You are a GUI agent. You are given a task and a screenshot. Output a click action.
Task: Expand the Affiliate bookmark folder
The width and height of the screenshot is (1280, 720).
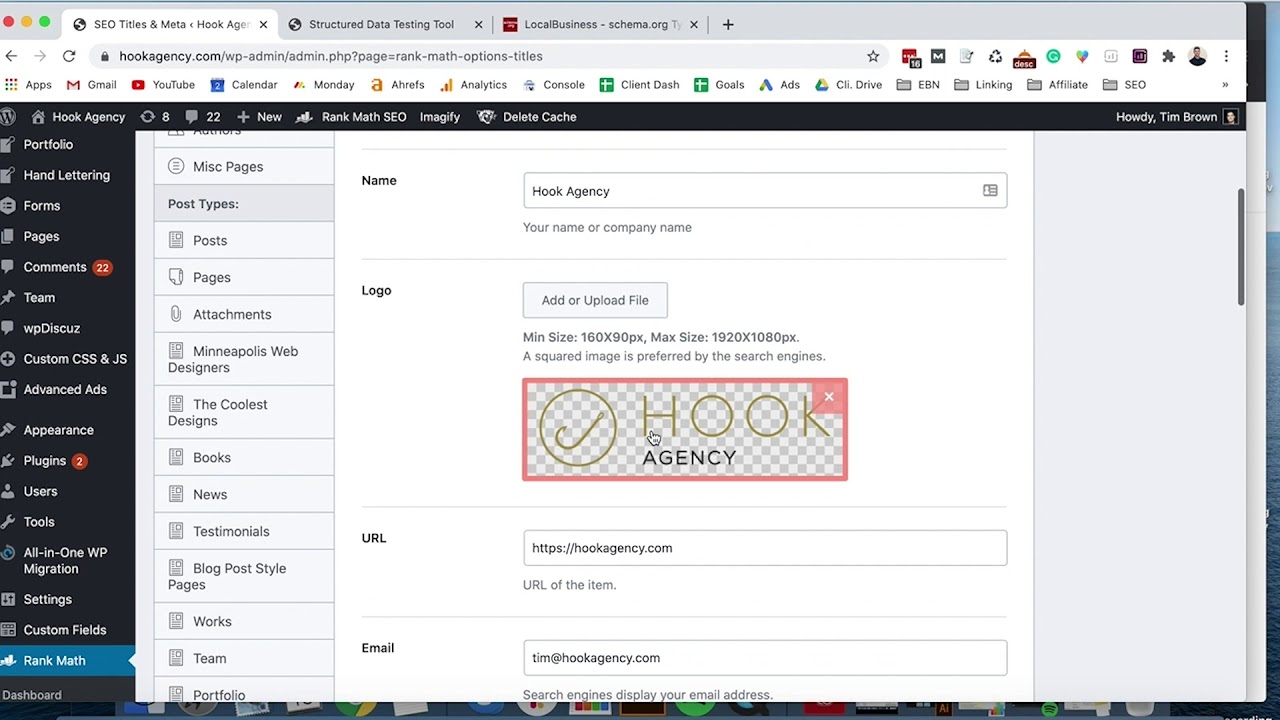coord(1057,85)
